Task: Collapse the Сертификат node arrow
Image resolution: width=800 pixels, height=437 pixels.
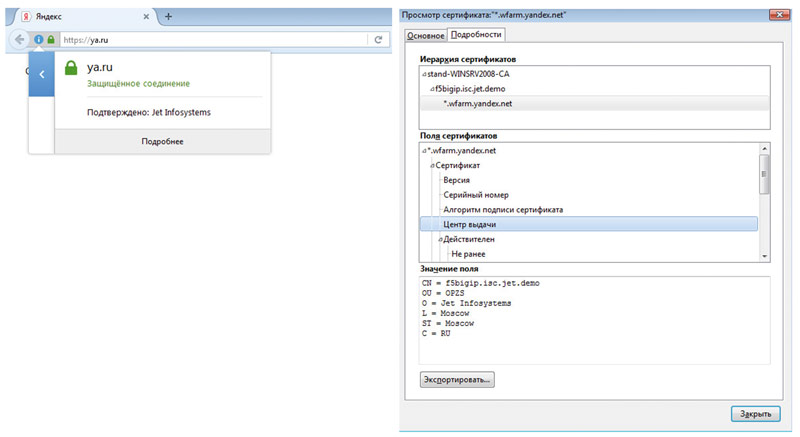Action: pyautogui.click(x=432, y=165)
